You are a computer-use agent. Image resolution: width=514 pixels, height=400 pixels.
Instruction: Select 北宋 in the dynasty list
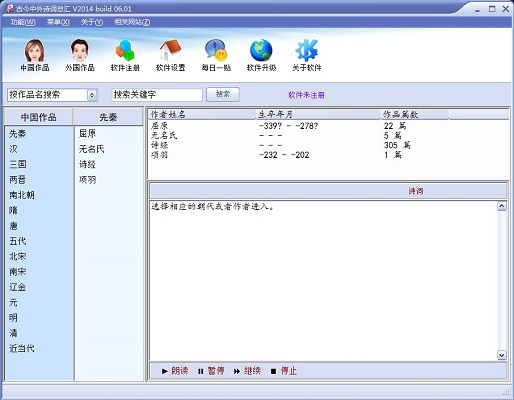click(18, 256)
